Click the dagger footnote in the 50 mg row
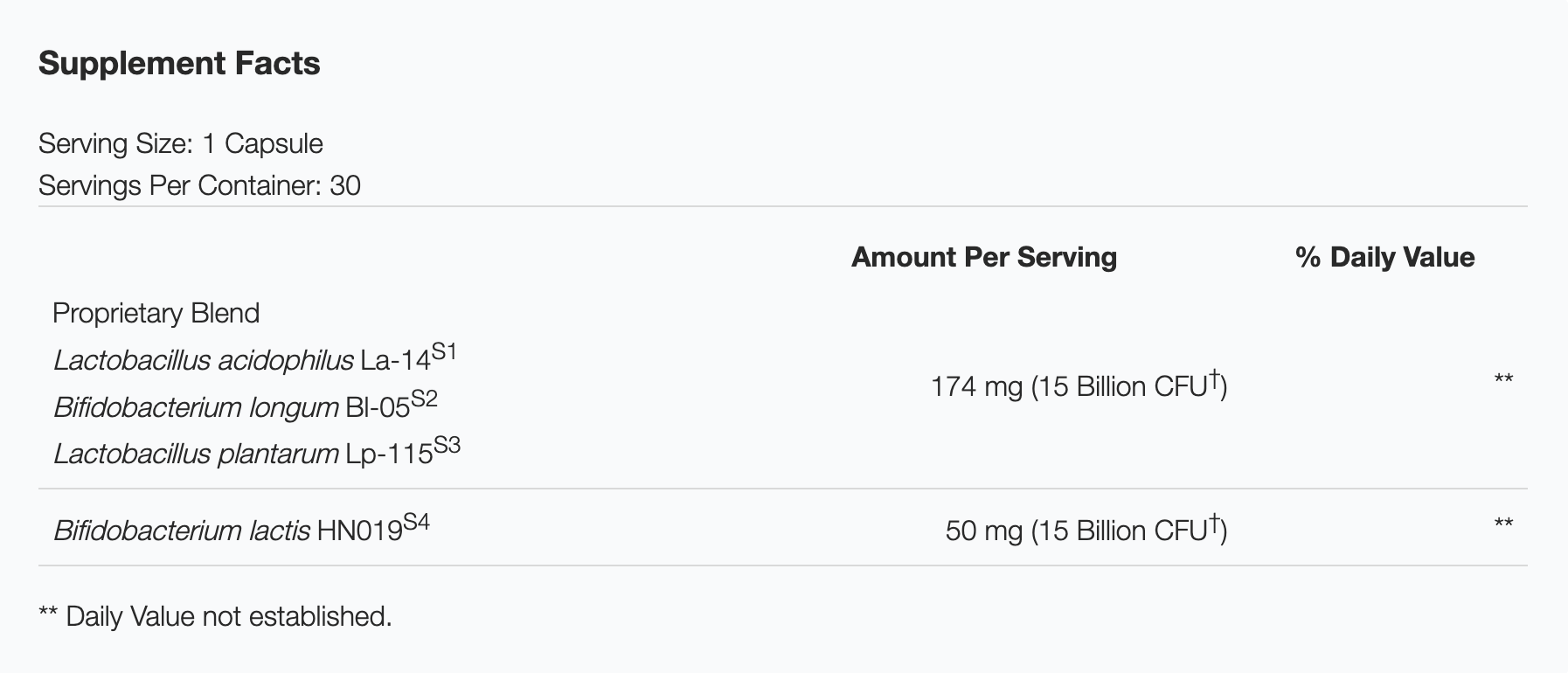Screen dimensions: 1568x673 tap(1214, 524)
